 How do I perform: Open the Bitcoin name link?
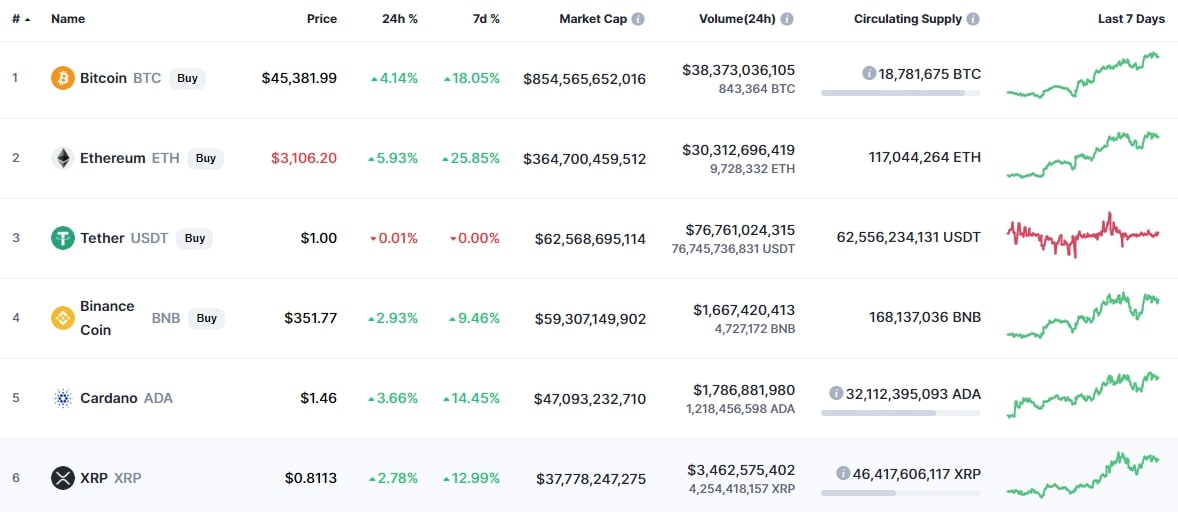[103, 78]
